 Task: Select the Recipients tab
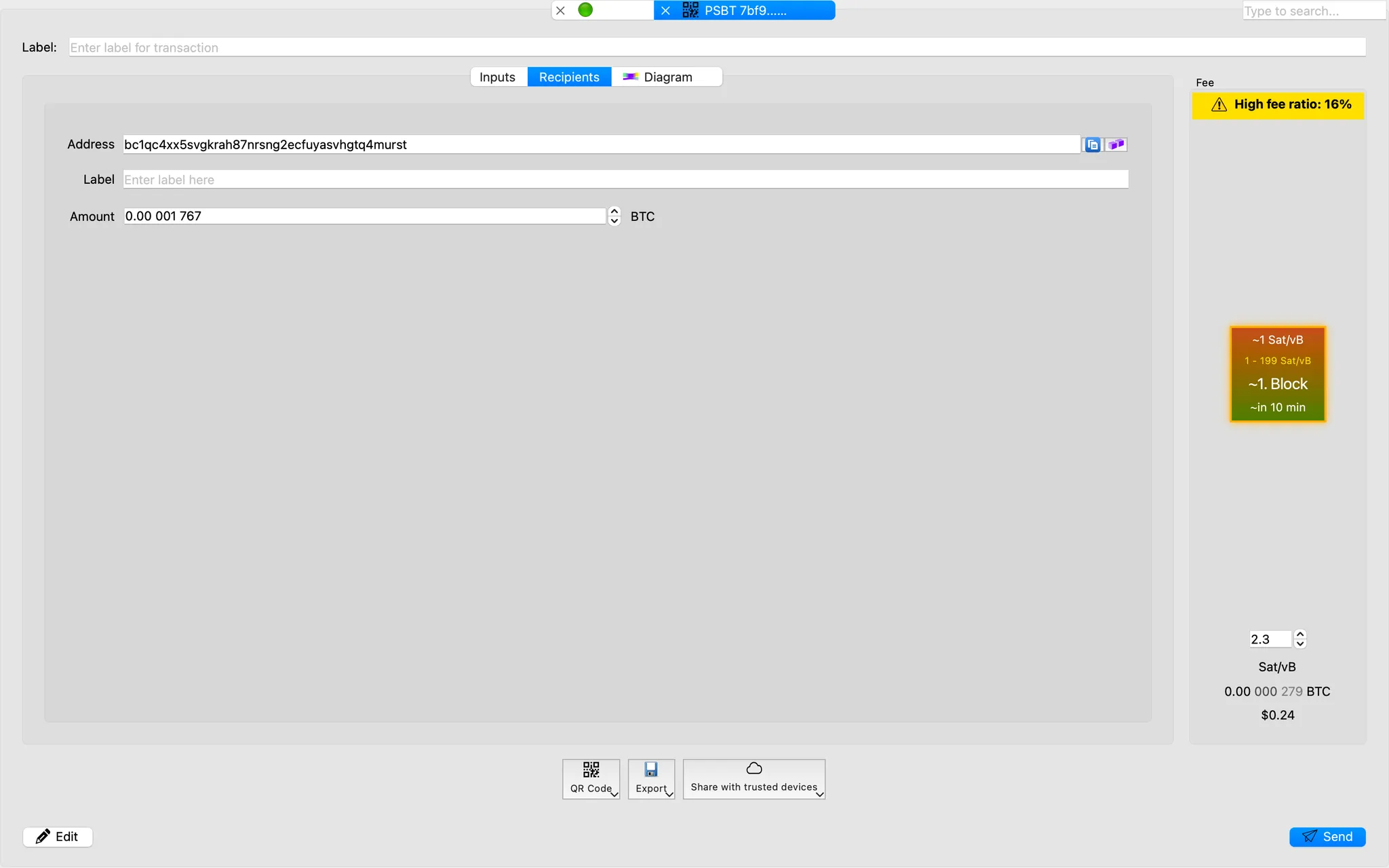click(x=569, y=77)
